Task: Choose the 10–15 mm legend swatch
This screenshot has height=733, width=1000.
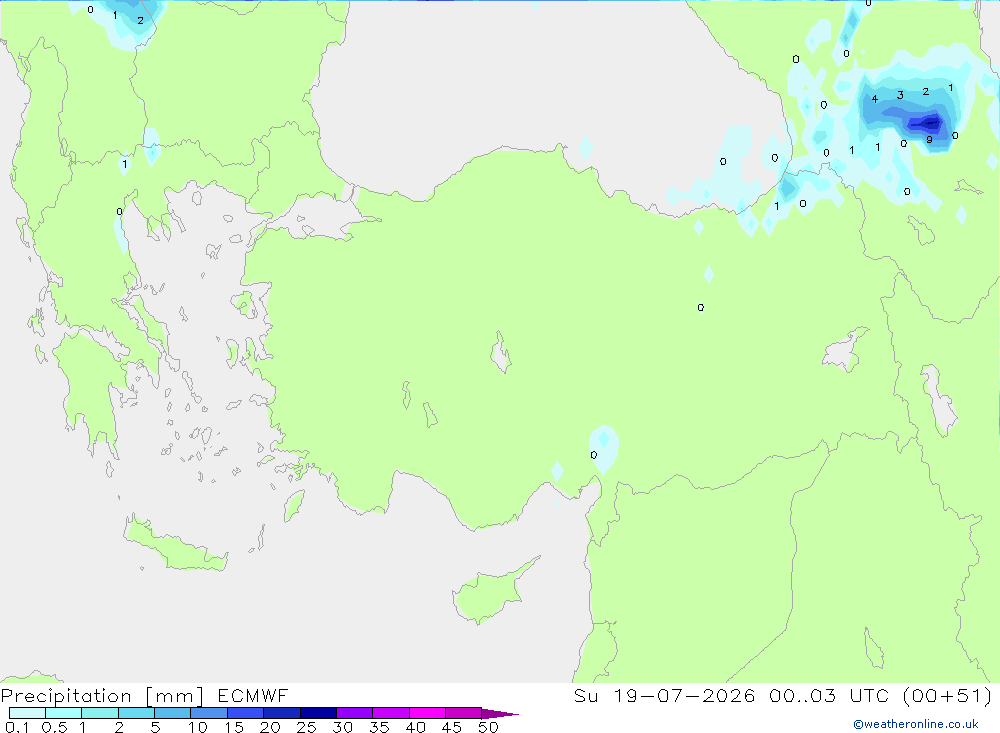Action: (209, 713)
